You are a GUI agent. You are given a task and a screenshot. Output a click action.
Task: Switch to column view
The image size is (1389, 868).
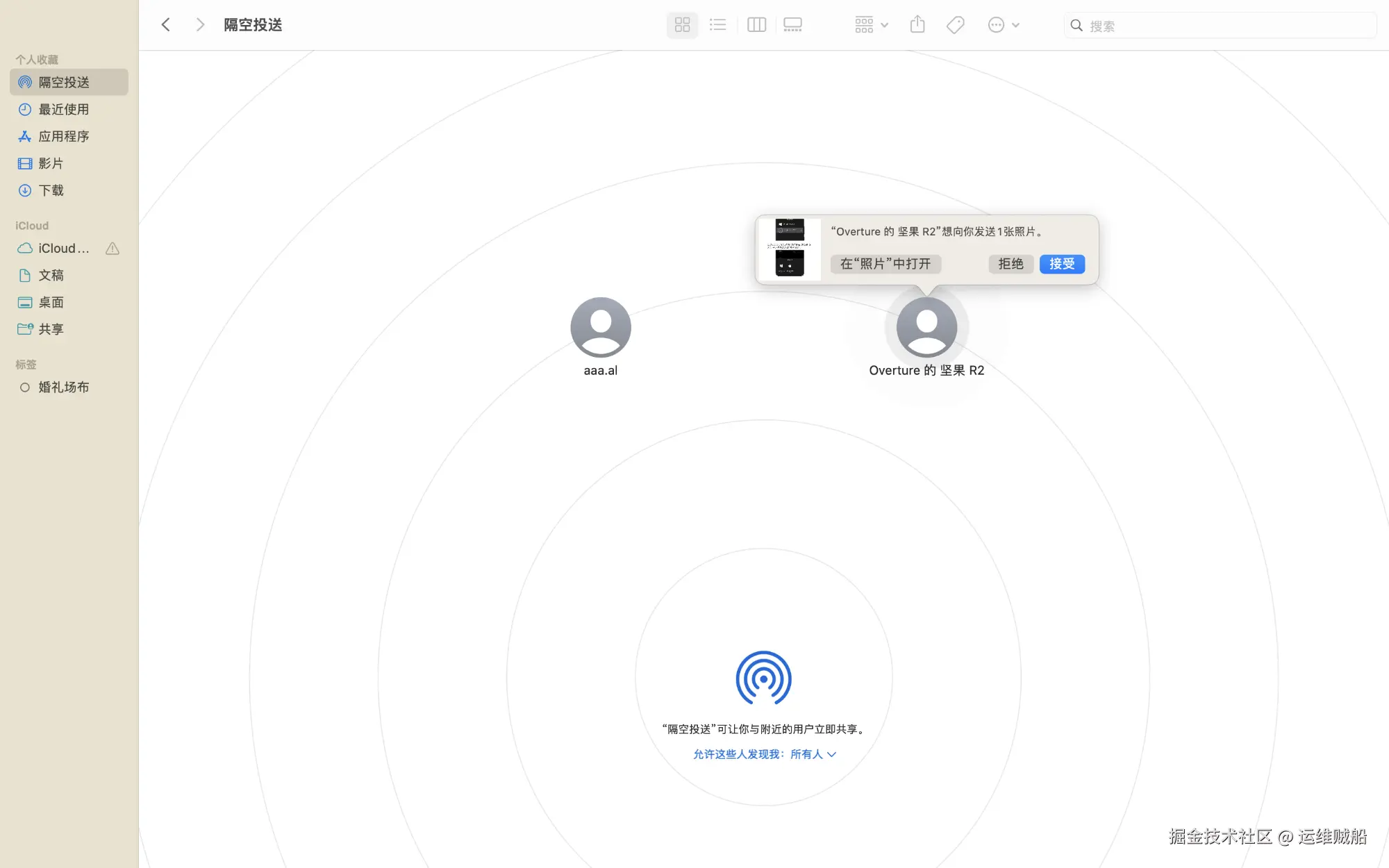pos(756,25)
